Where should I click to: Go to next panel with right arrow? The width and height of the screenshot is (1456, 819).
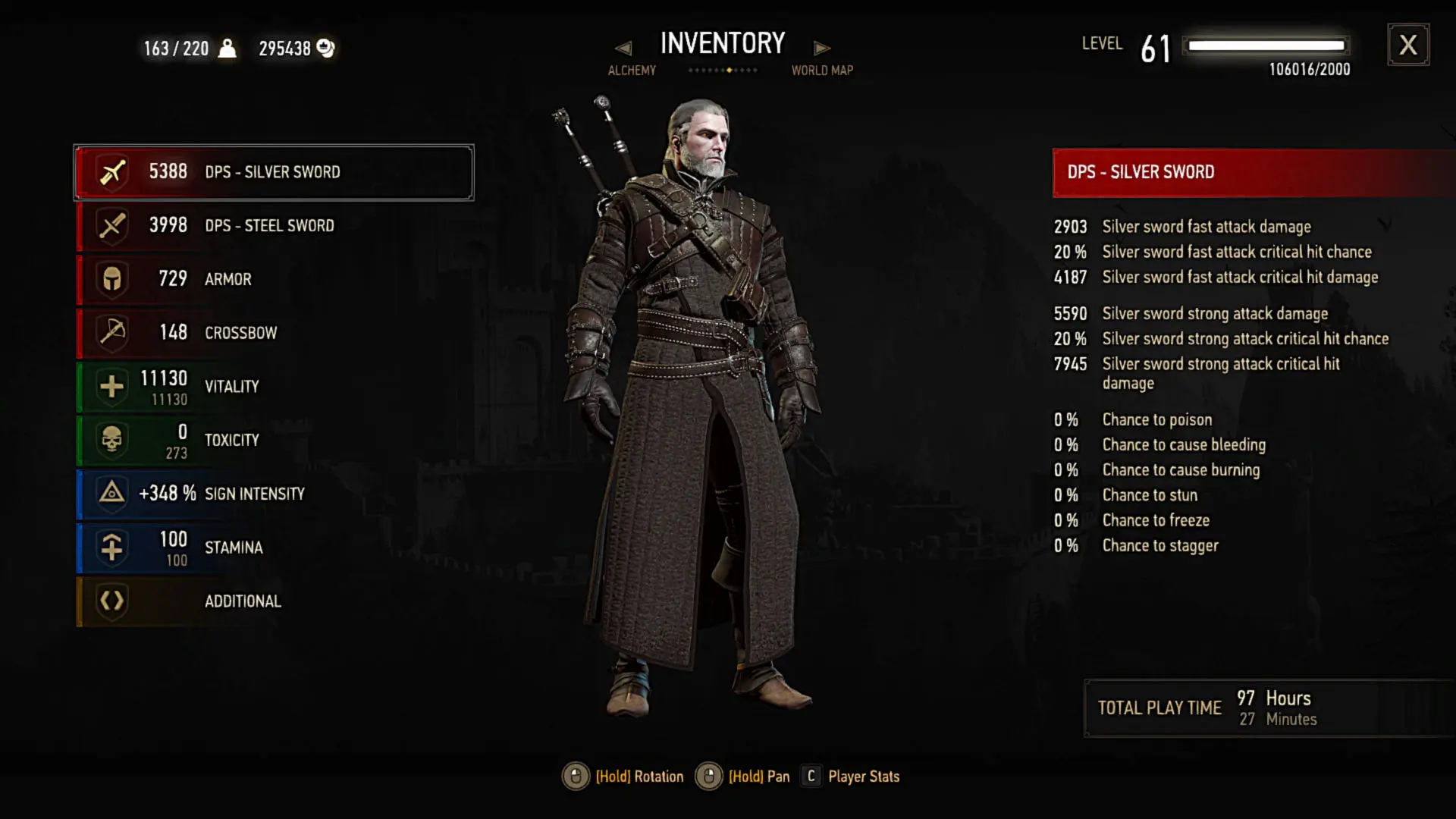[822, 49]
